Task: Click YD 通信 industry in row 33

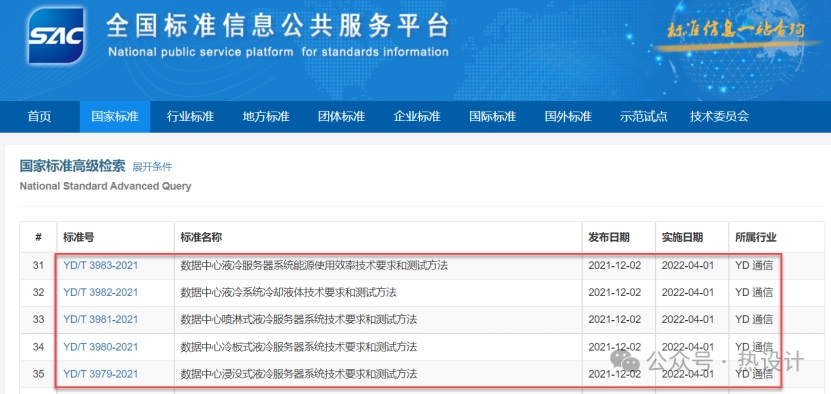Action: [754, 319]
